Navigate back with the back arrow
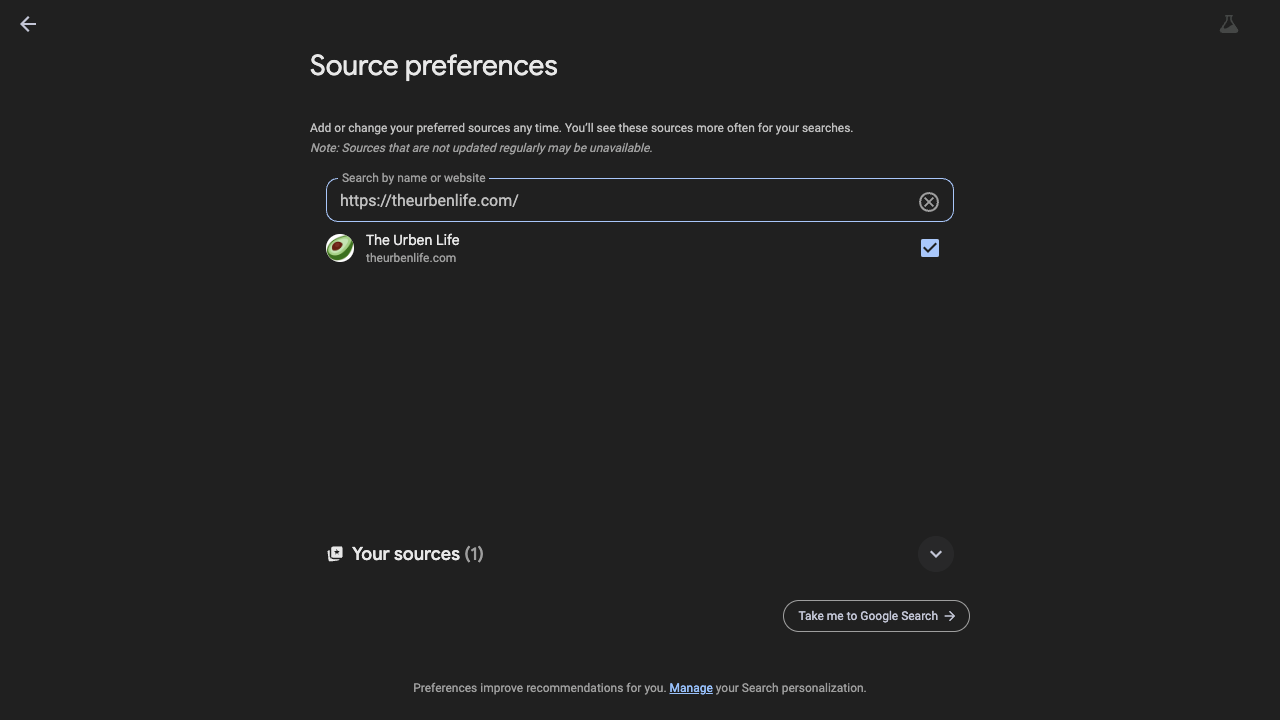The width and height of the screenshot is (1280, 720). click(x=27, y=24)
